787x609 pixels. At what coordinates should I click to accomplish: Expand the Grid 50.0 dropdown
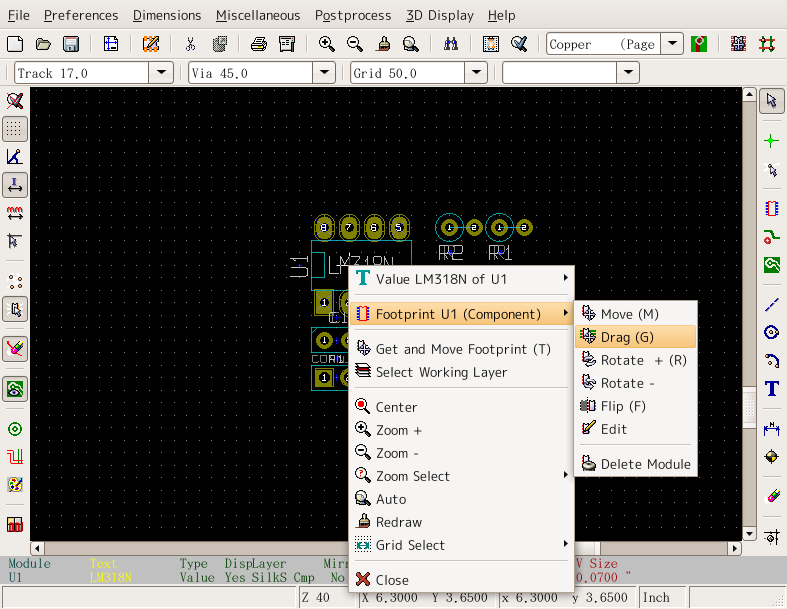click(x=484, y=73)
